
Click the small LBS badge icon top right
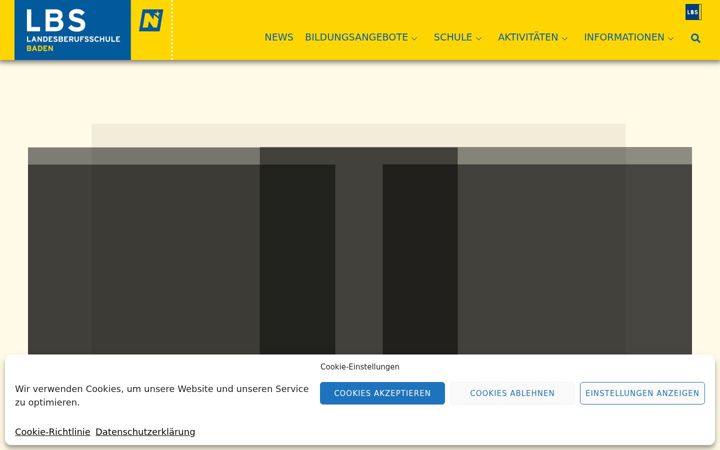pyautogui.click(x=693, y=12)
